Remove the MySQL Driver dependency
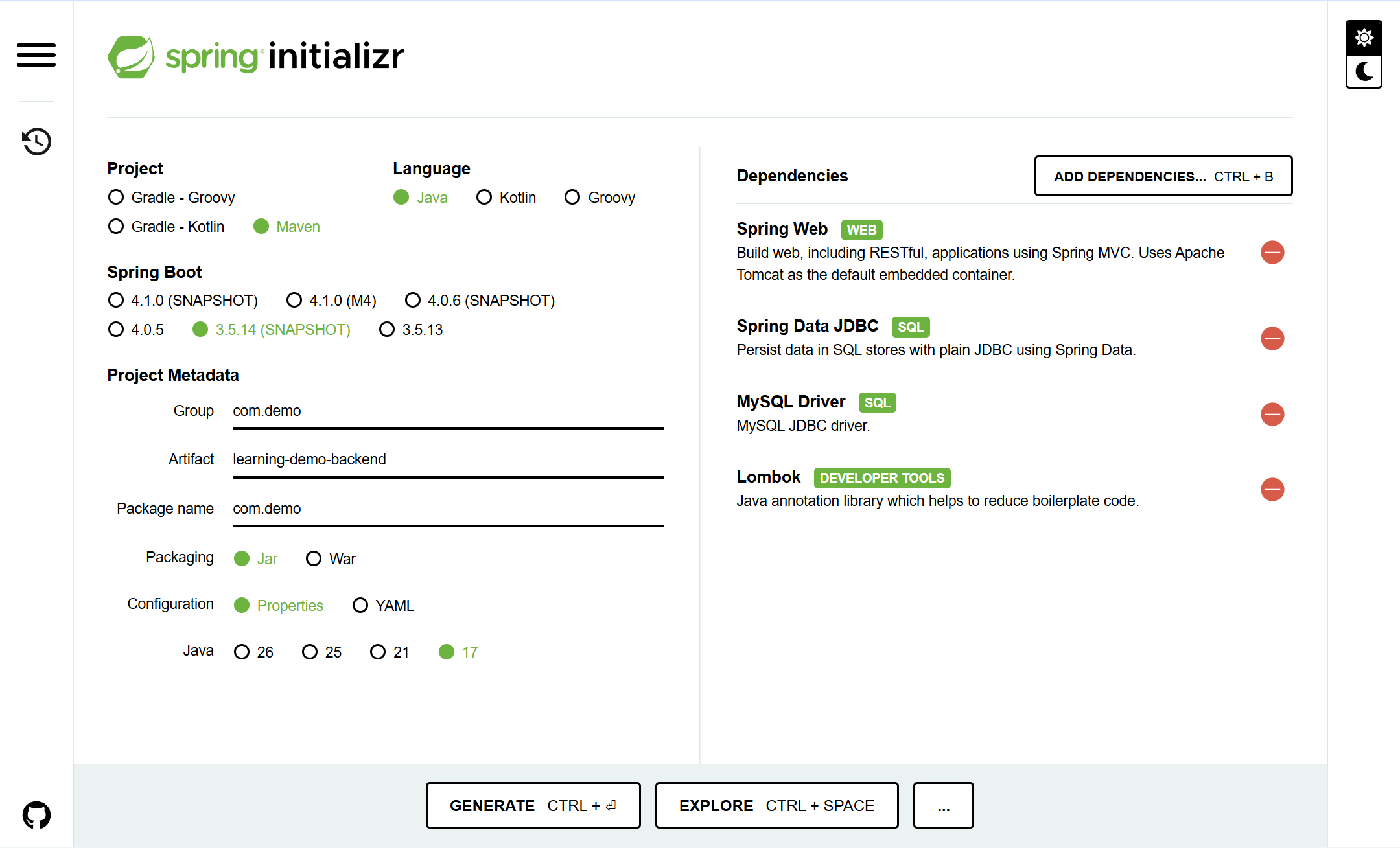 pos(1272,414)
